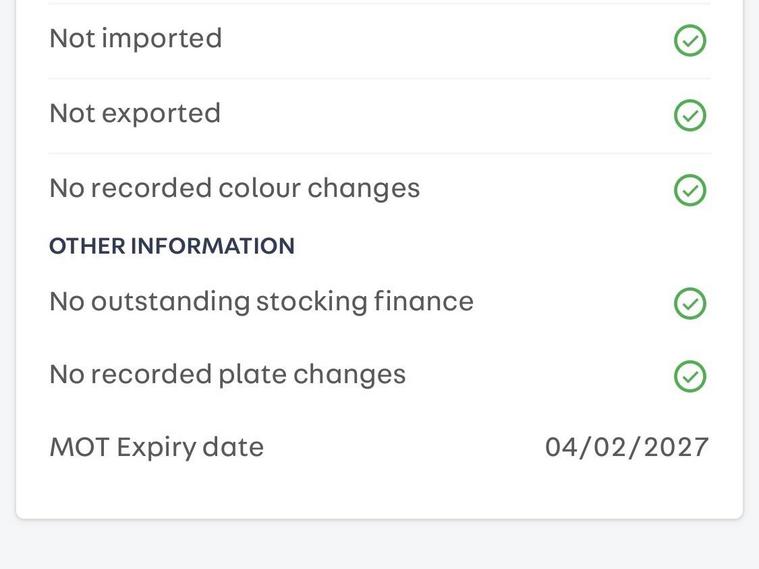Click the checkmark icon for Not exported
This screenshot has width=759, height=569.
point(690,115)
